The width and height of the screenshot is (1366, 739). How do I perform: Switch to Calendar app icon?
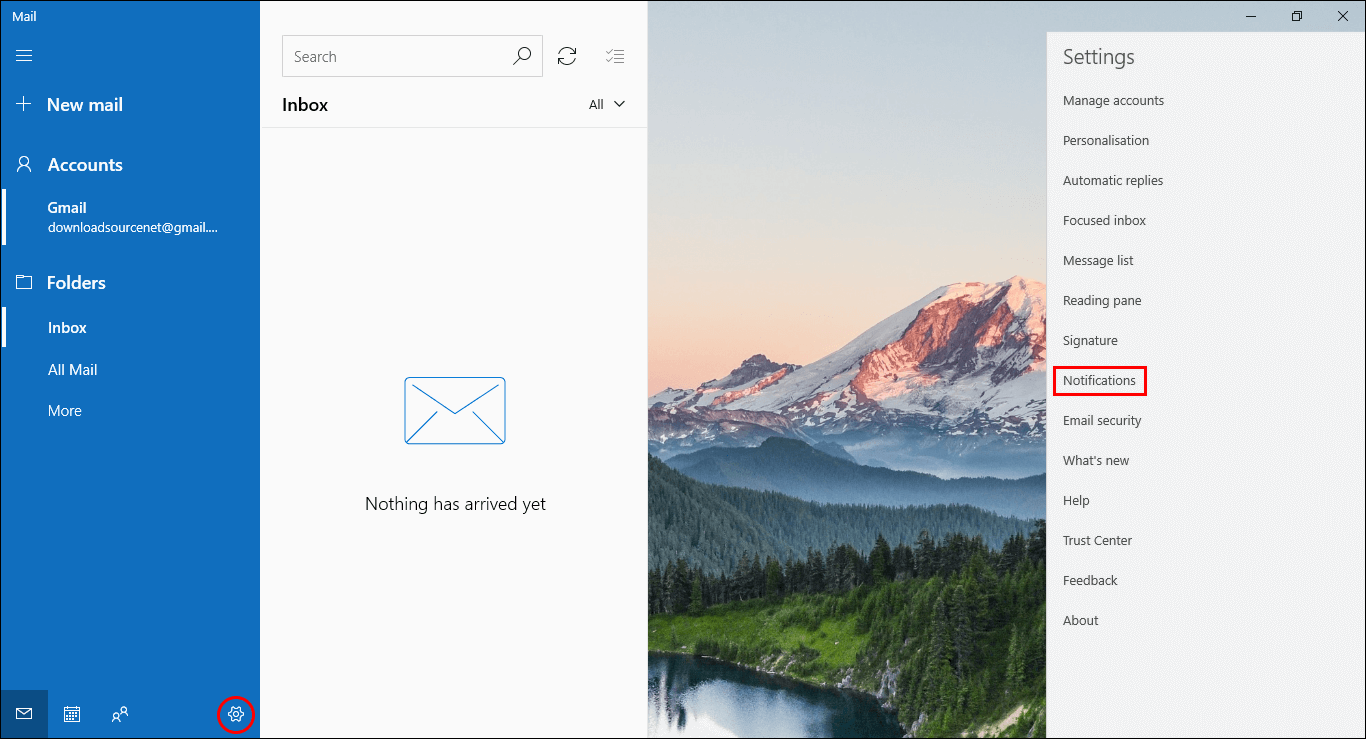pos(72,714)
